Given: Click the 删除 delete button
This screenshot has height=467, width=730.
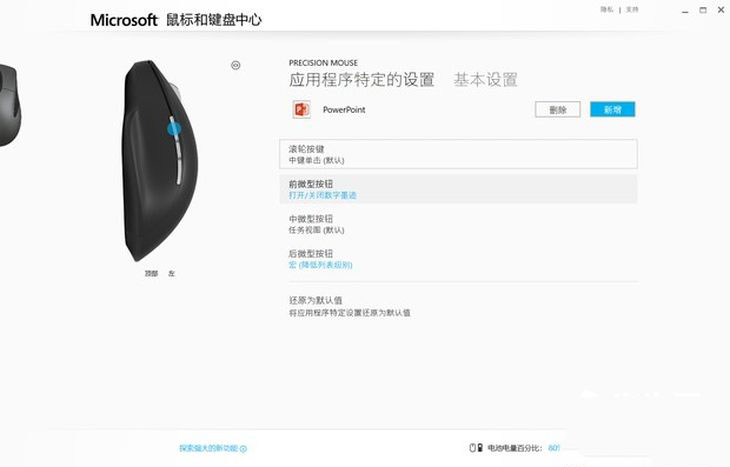Looking at the screenshot, I should (x=557, y=109).
